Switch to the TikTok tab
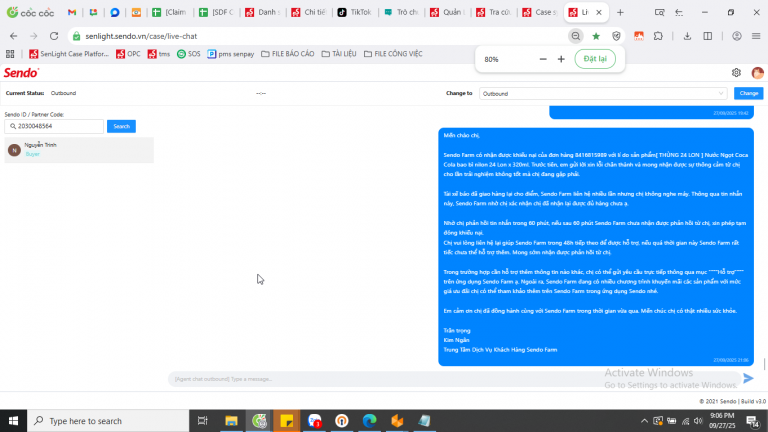The image size is (768, 432). [355, 12]
